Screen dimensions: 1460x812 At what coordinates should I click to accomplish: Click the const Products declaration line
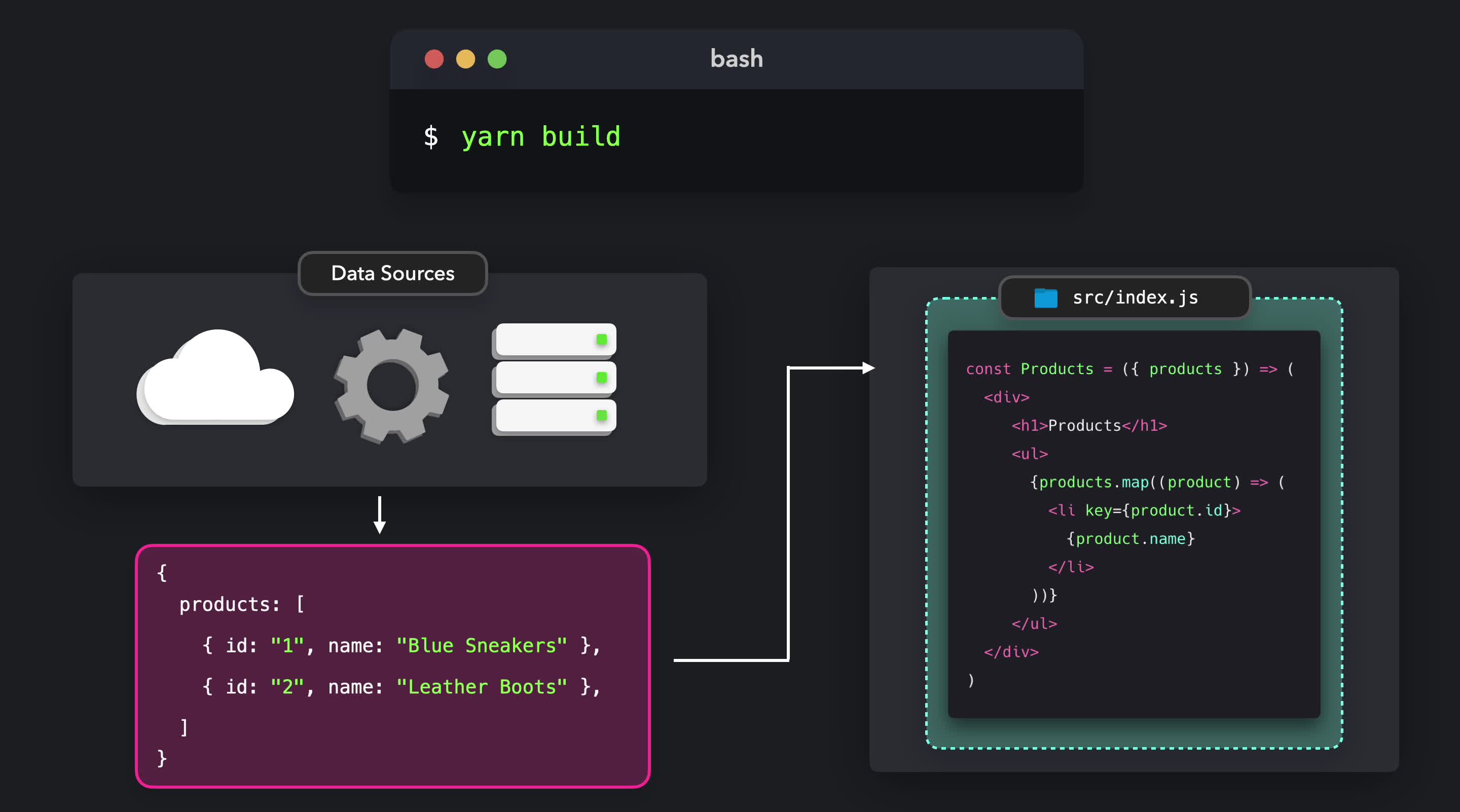click(x=1129, y=369)
